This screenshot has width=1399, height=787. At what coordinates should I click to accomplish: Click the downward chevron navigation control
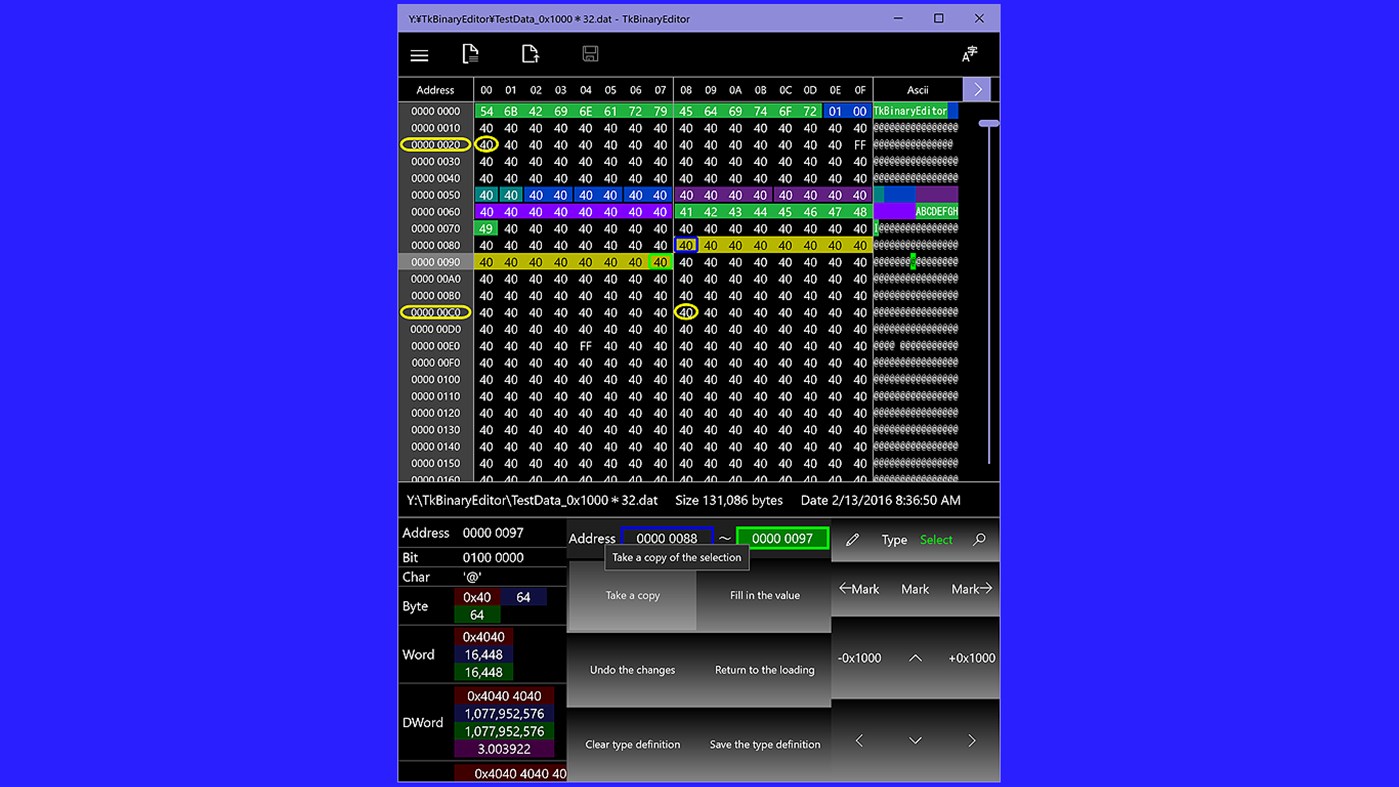(x=913, y=740)
